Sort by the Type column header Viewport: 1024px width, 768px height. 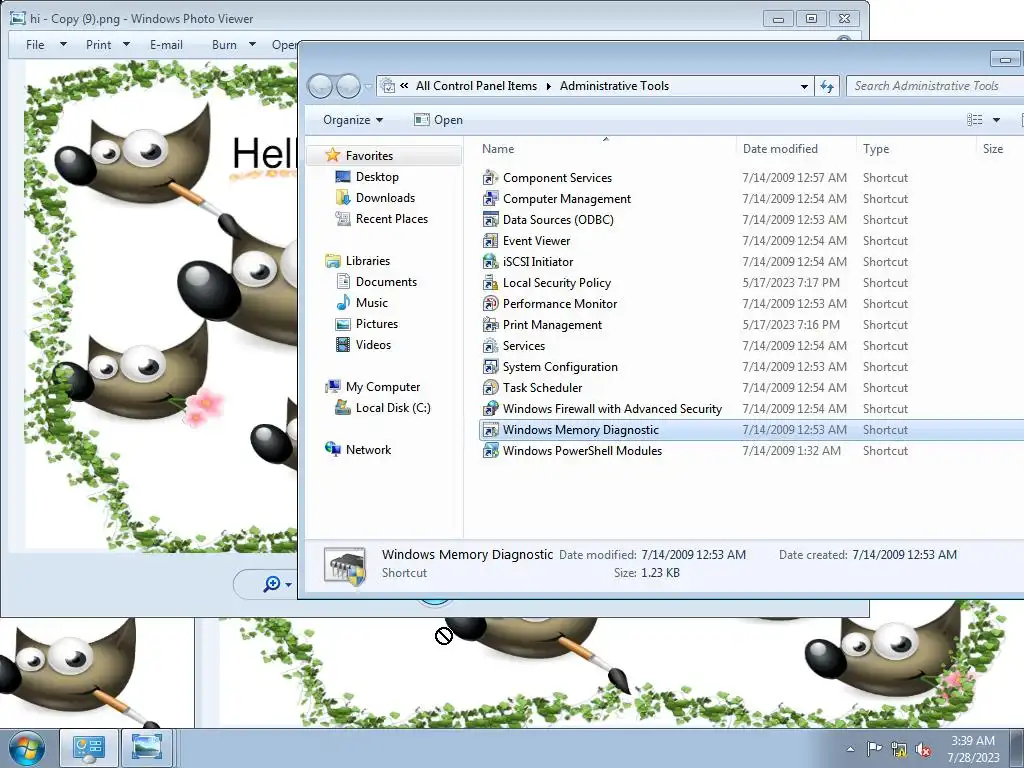(x=916, y=149)
